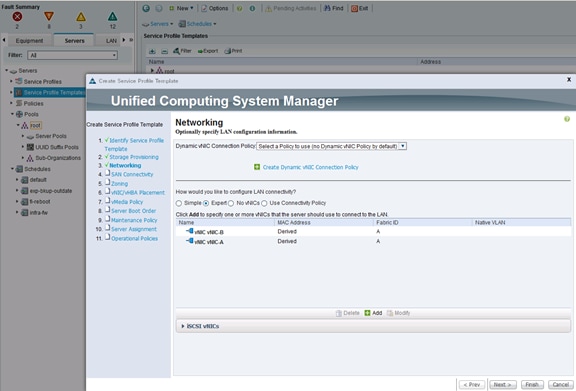Select the fi-reboot schedule
Viewport: 576px width, 391px height.
point(40,201)
